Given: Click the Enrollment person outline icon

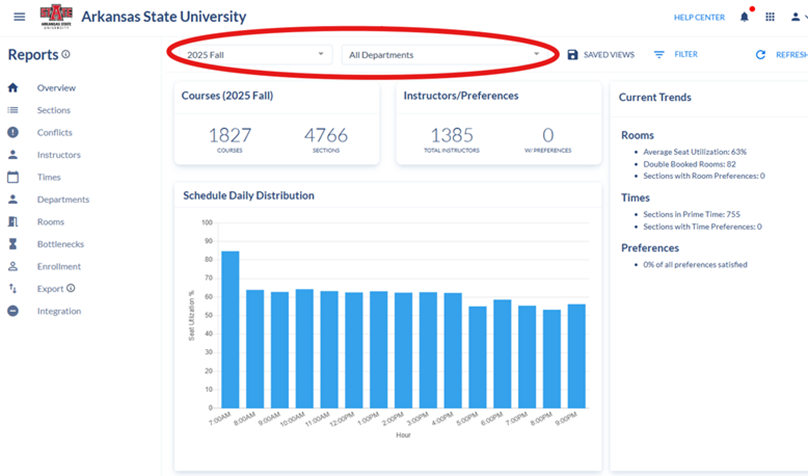Looking at the screenshot, I should point(13,266).
